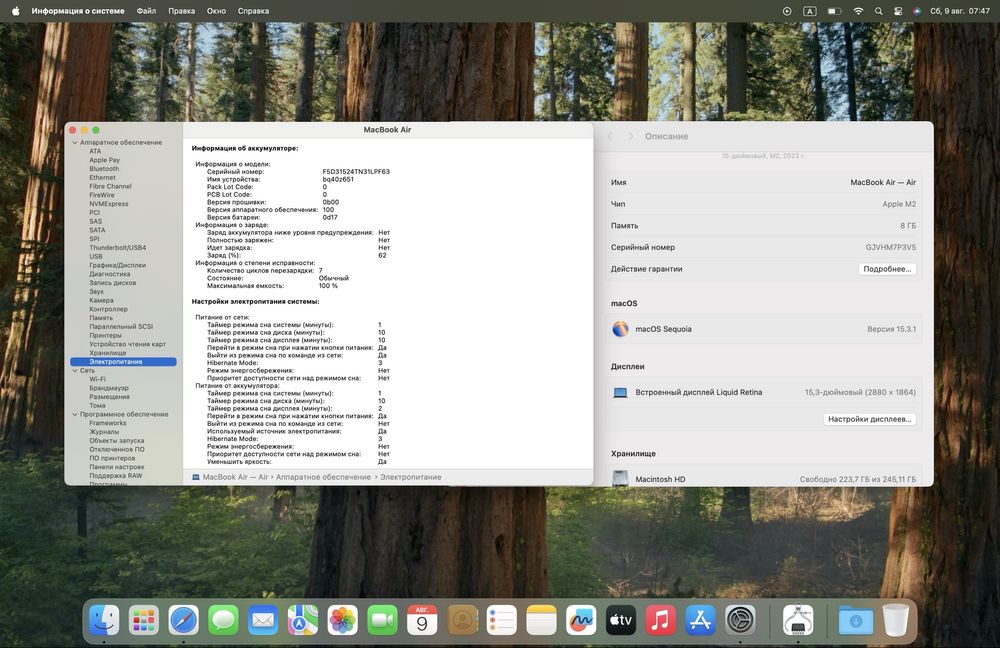The height and width of the screenshot is (648, 1000).
Task: Select Графика/Дисплеи in sidebar
Action: [x=117, y=265]
